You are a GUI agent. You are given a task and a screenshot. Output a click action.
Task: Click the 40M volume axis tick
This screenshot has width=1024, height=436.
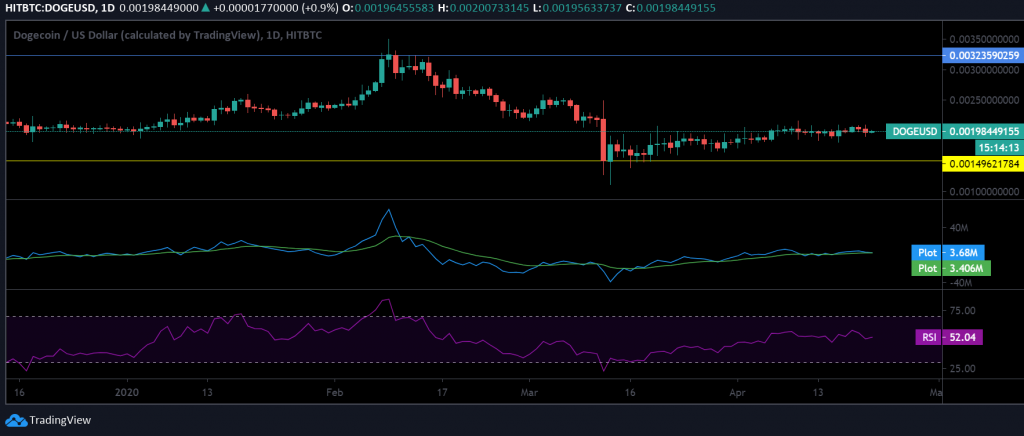click(961, 228)
